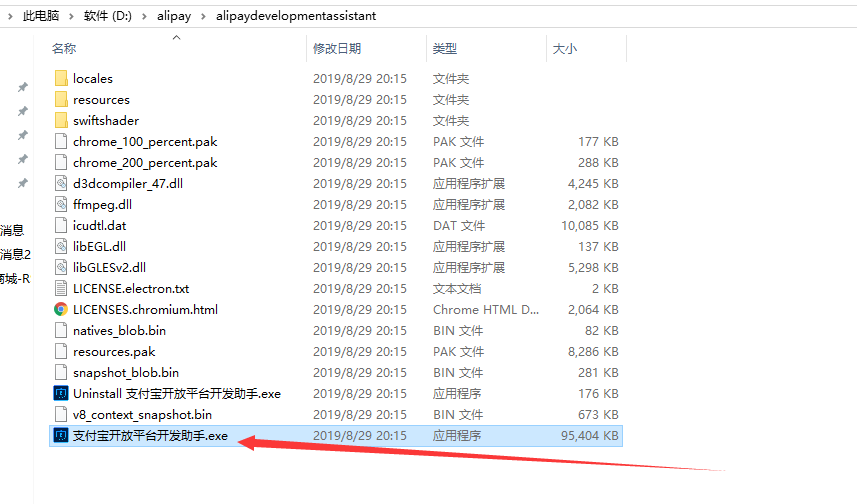Image resolution: width=857 pixels, height=504 pixels.
Task: Open the locales folder icon
Action: point(61,78)
